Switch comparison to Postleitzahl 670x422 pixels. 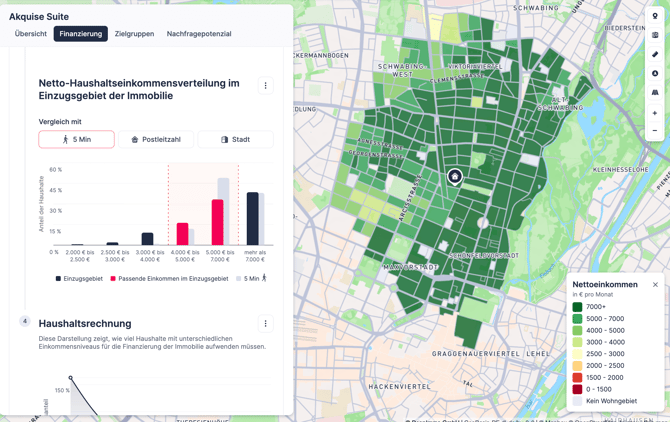pyautogui.click(x=156, y=139)
